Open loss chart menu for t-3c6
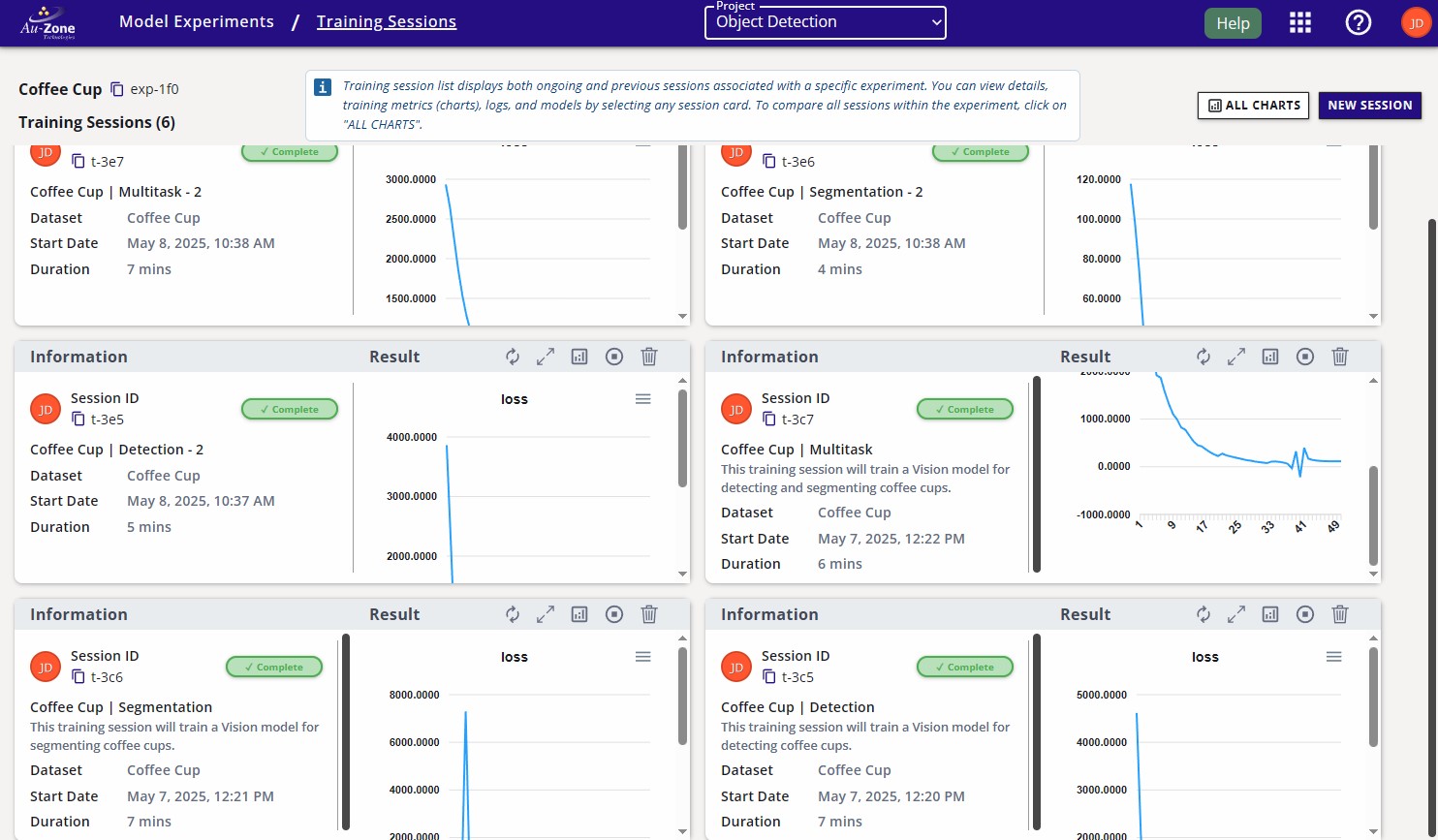Screen dimensions: 1438x840 [642, 657]
